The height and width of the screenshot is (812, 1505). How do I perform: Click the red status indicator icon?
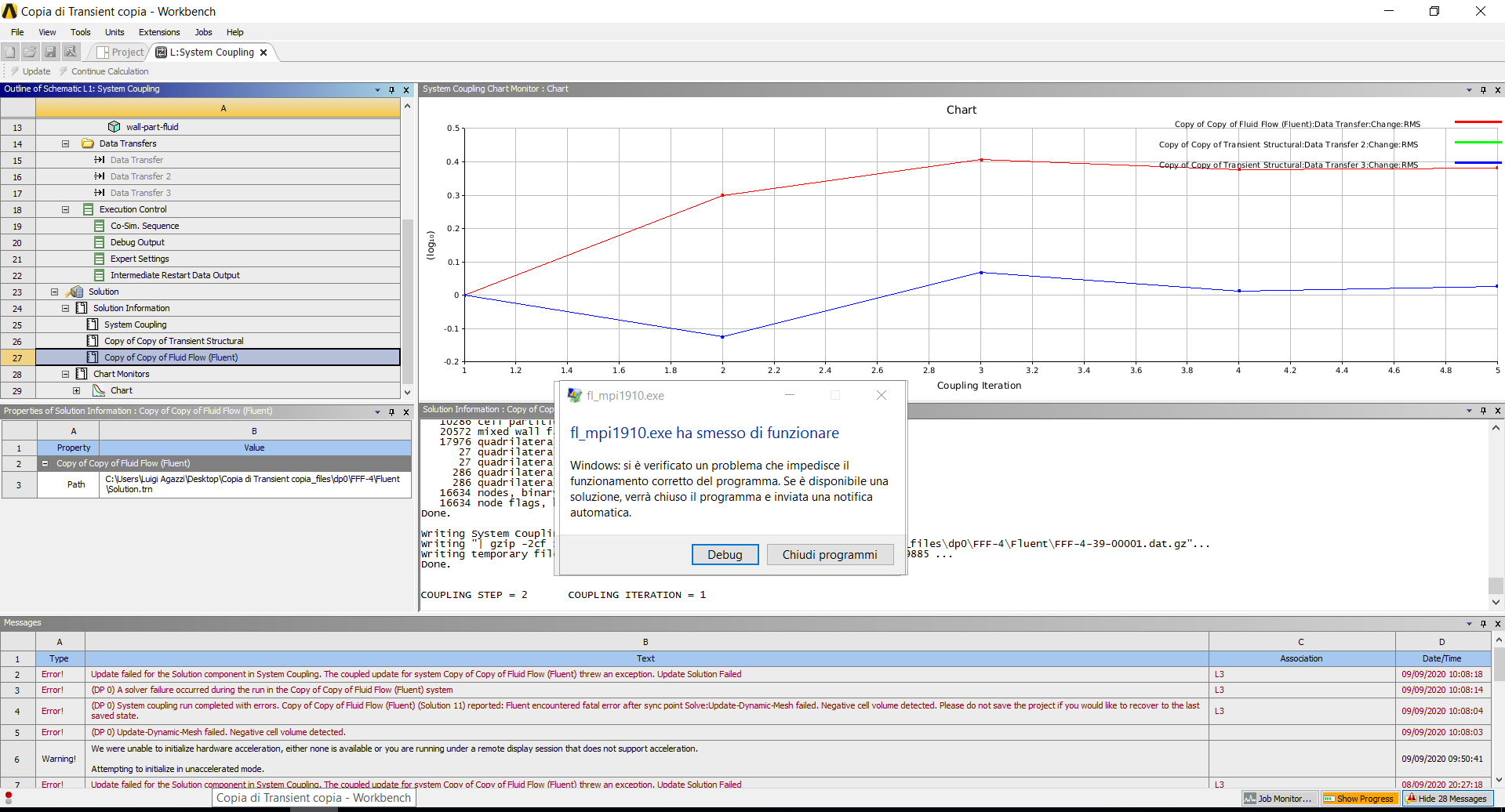click(9, 797)
